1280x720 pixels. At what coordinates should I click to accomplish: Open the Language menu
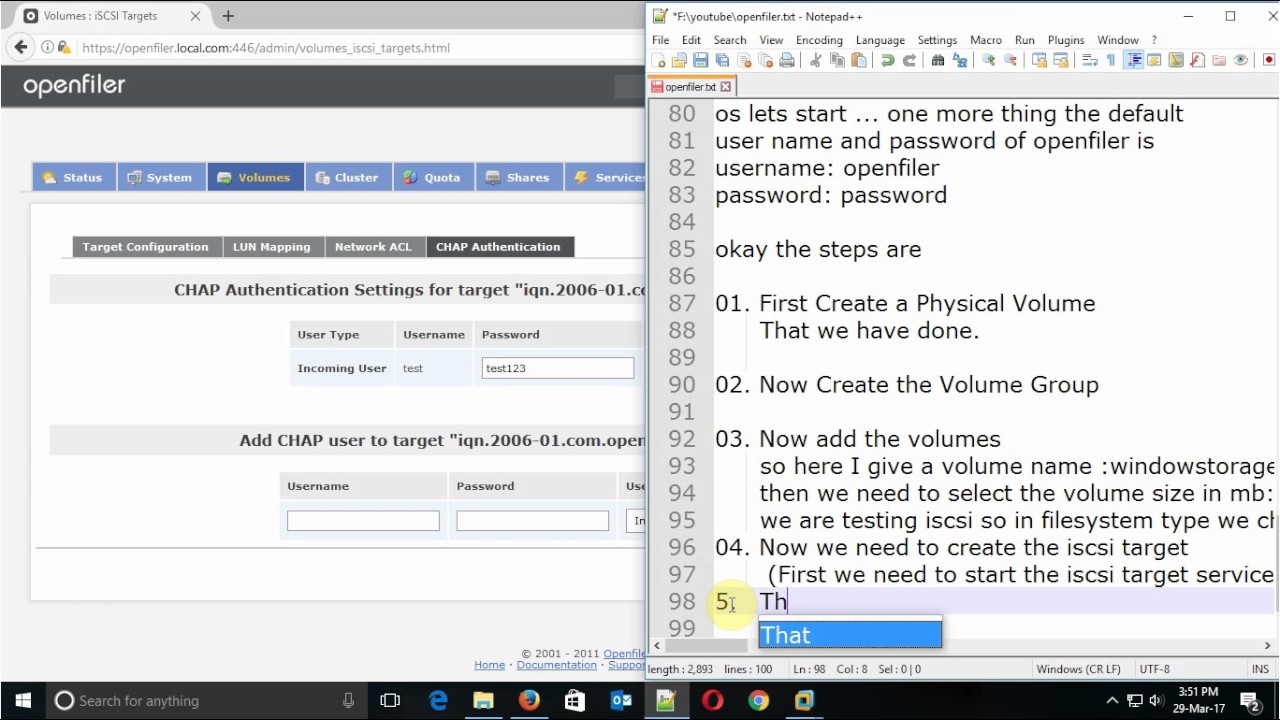880,40
